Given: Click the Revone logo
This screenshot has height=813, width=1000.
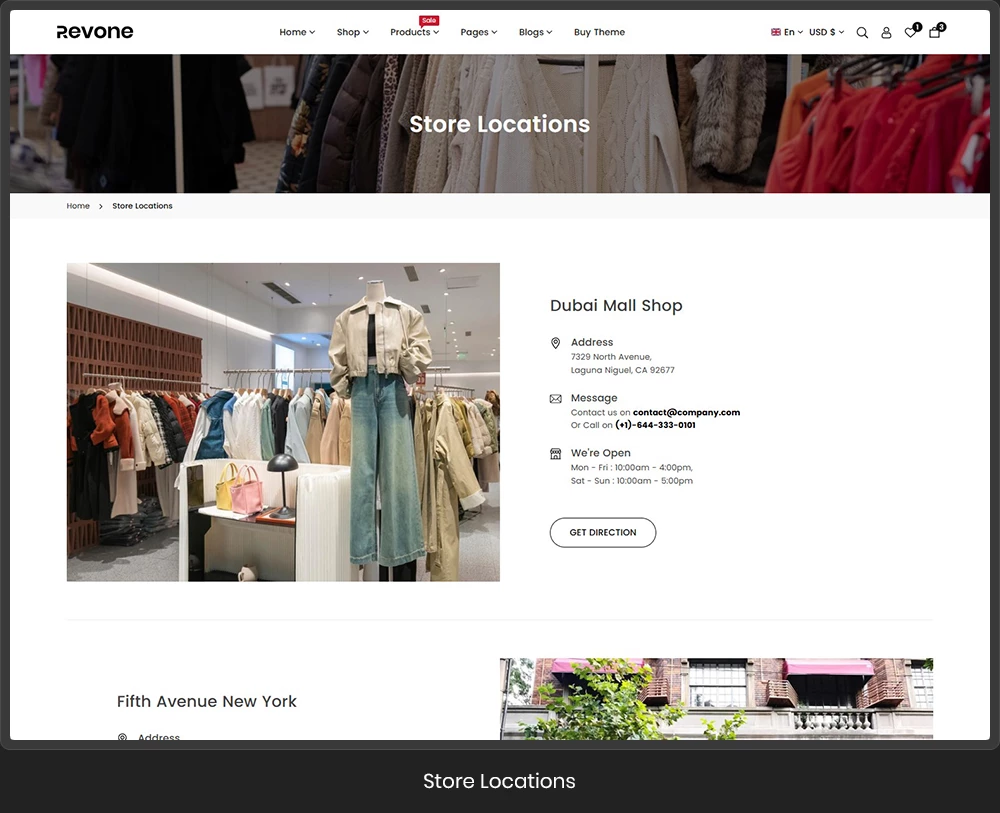Looking at the screenshot, I should 95,31.
